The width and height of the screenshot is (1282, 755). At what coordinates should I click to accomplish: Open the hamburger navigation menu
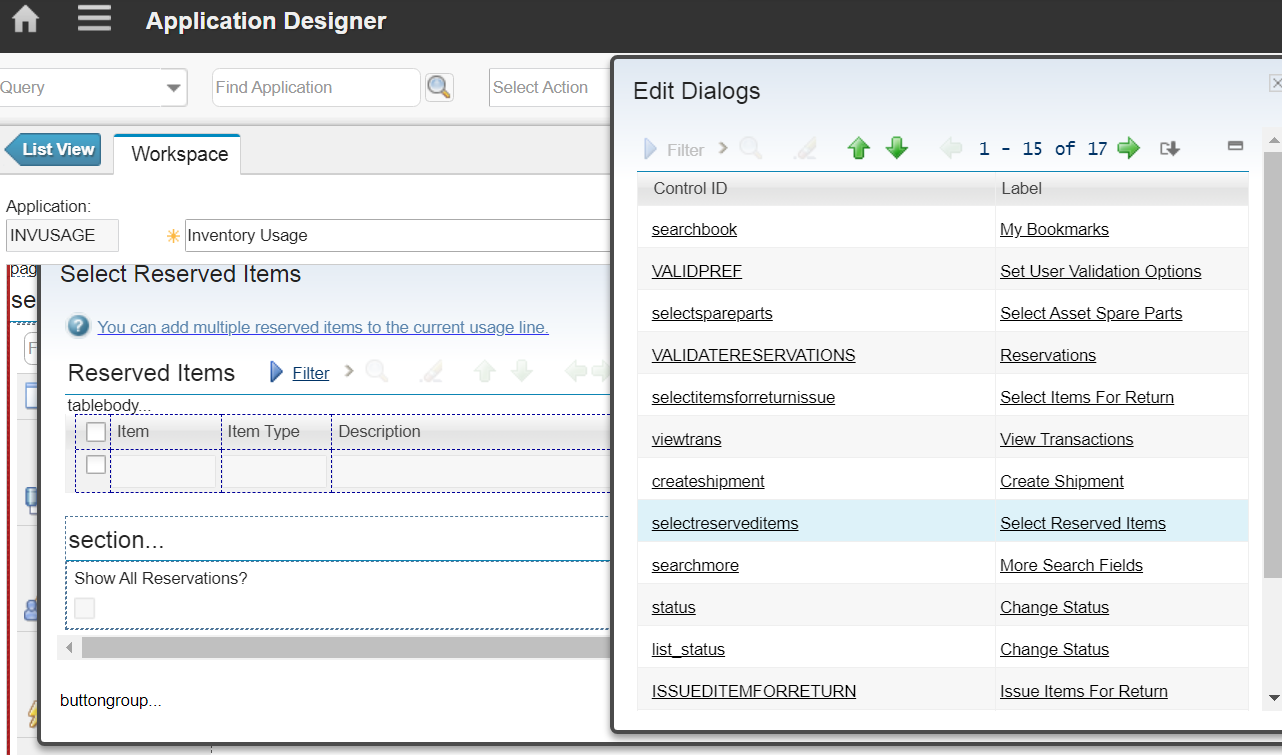(x=94, y=18)
